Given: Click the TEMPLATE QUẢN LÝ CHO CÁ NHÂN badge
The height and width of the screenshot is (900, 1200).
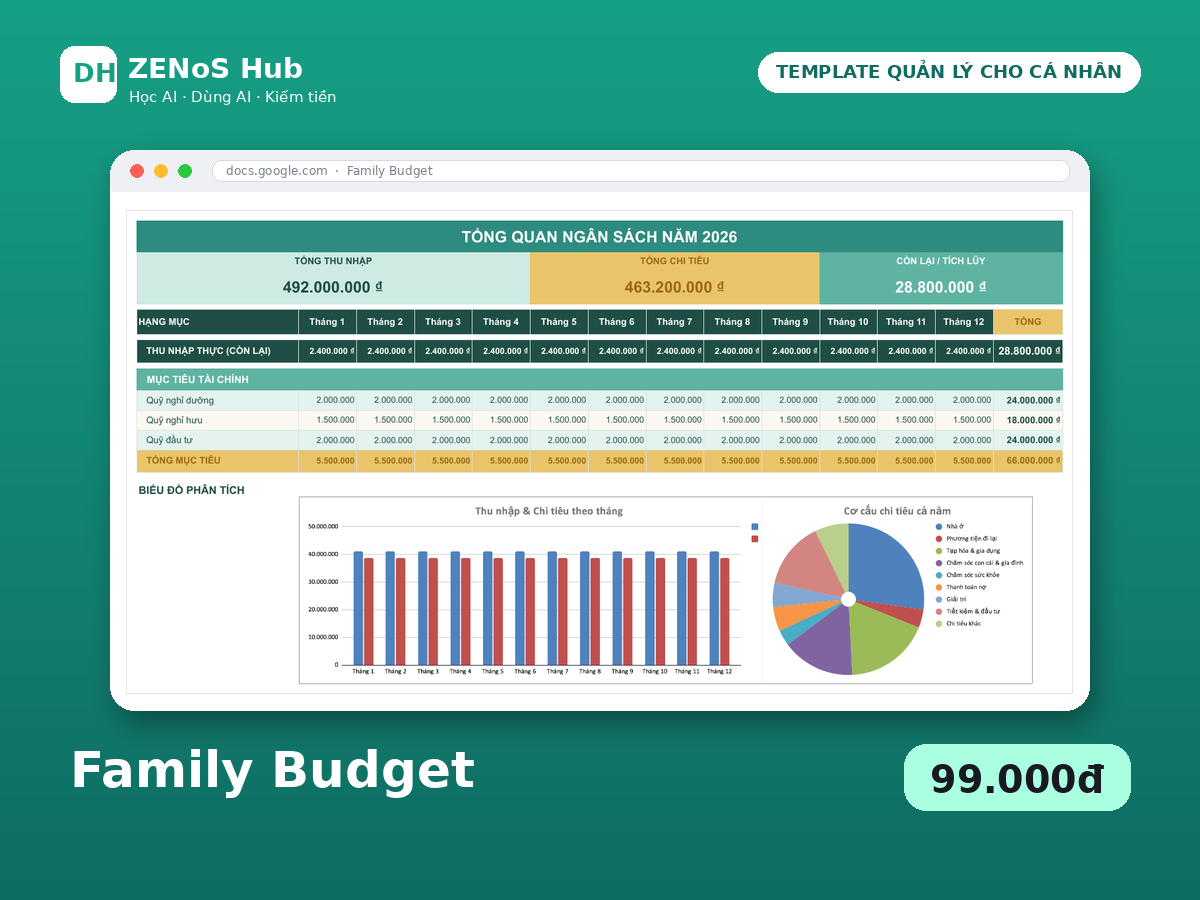Looking at the screenshot, I should (949, 72).
